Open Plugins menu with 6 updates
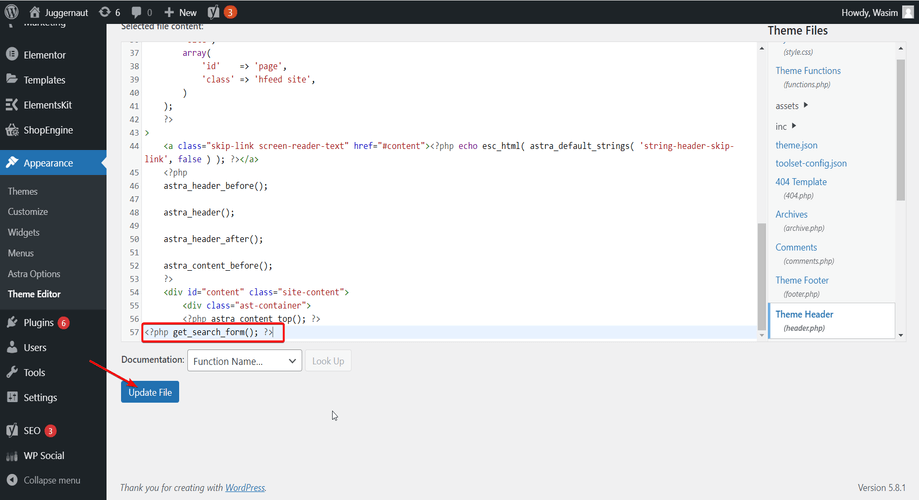 coord(53,322)
